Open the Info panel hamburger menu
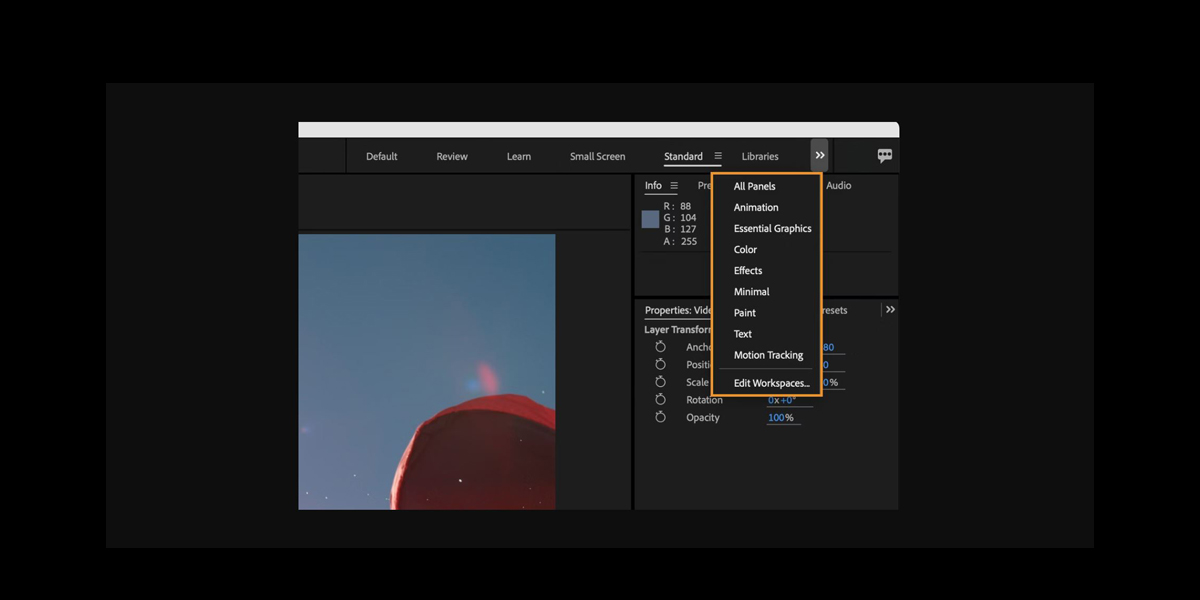Screen dimensions: 1200x600 [672, 185]
